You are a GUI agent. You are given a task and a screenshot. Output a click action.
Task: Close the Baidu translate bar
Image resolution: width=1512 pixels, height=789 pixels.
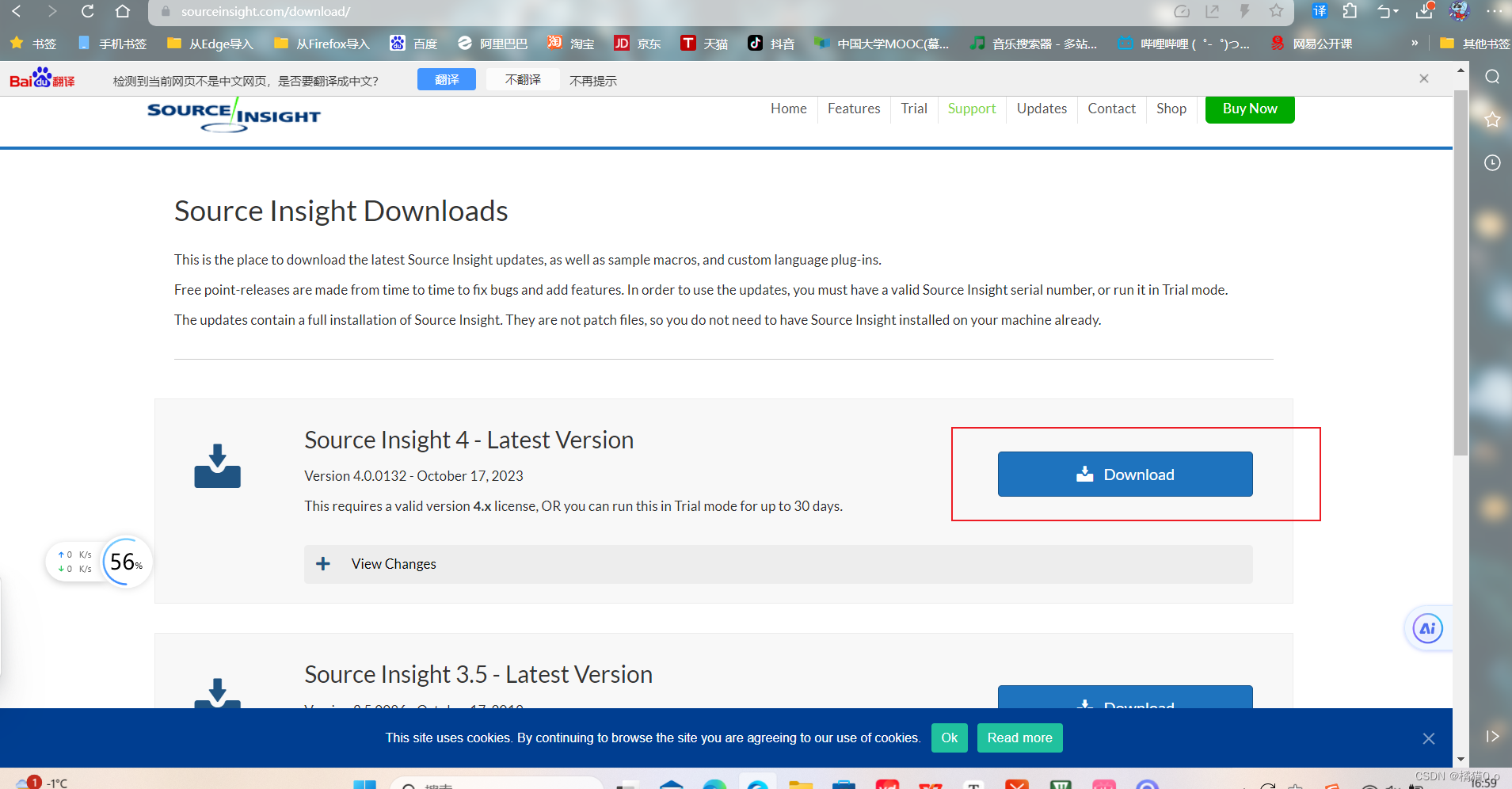tap(1424, 78)
